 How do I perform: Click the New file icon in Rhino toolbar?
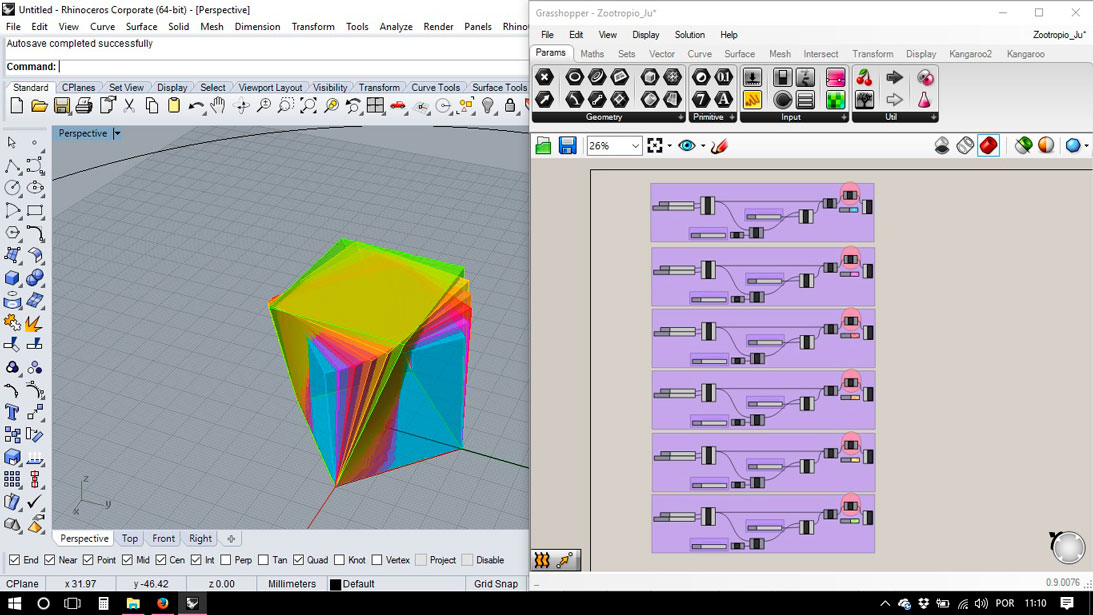tap(17, 106)
